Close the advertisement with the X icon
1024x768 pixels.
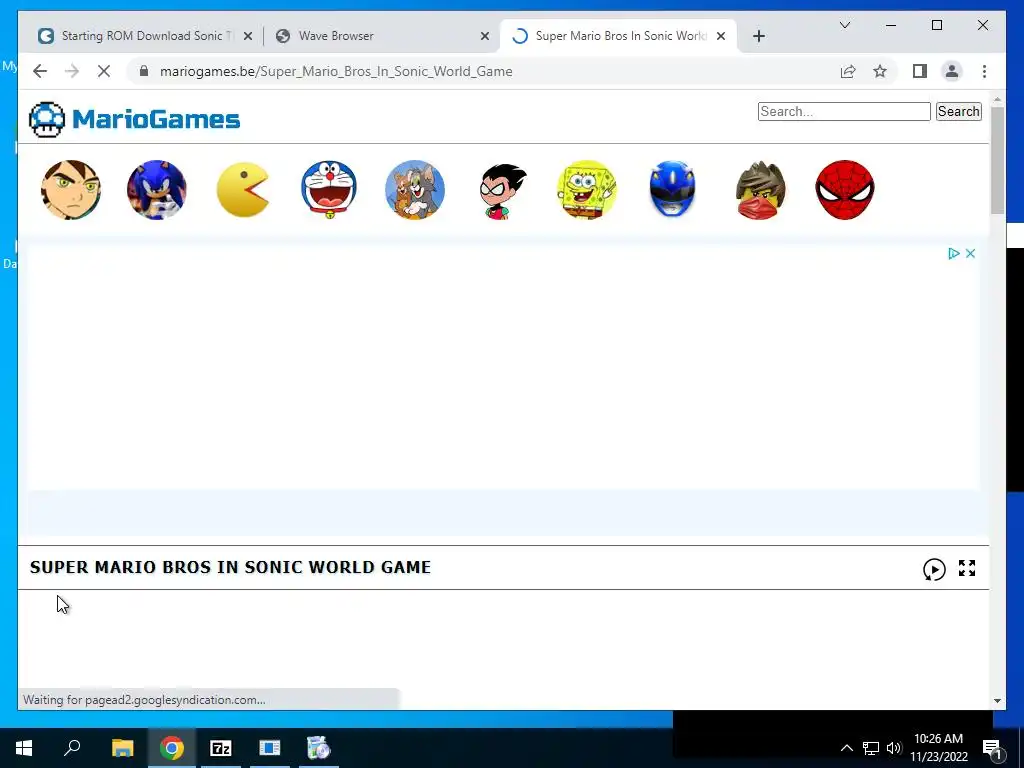click(970, 253)
